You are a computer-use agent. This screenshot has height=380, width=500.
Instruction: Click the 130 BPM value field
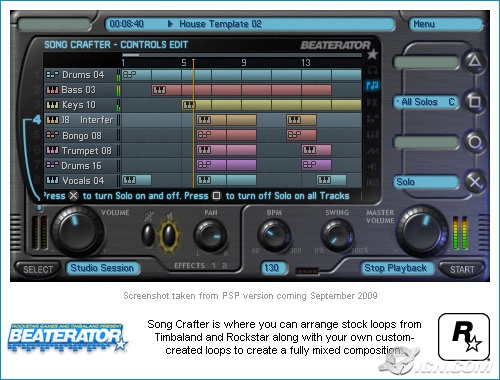click(x=271, y=268)
